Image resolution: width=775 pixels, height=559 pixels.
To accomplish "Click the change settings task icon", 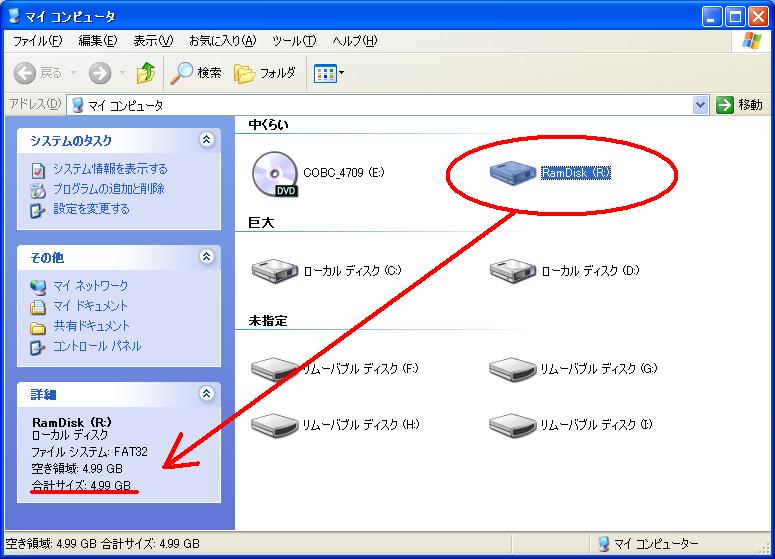I will pyautogui.click(x=38, y=211).
